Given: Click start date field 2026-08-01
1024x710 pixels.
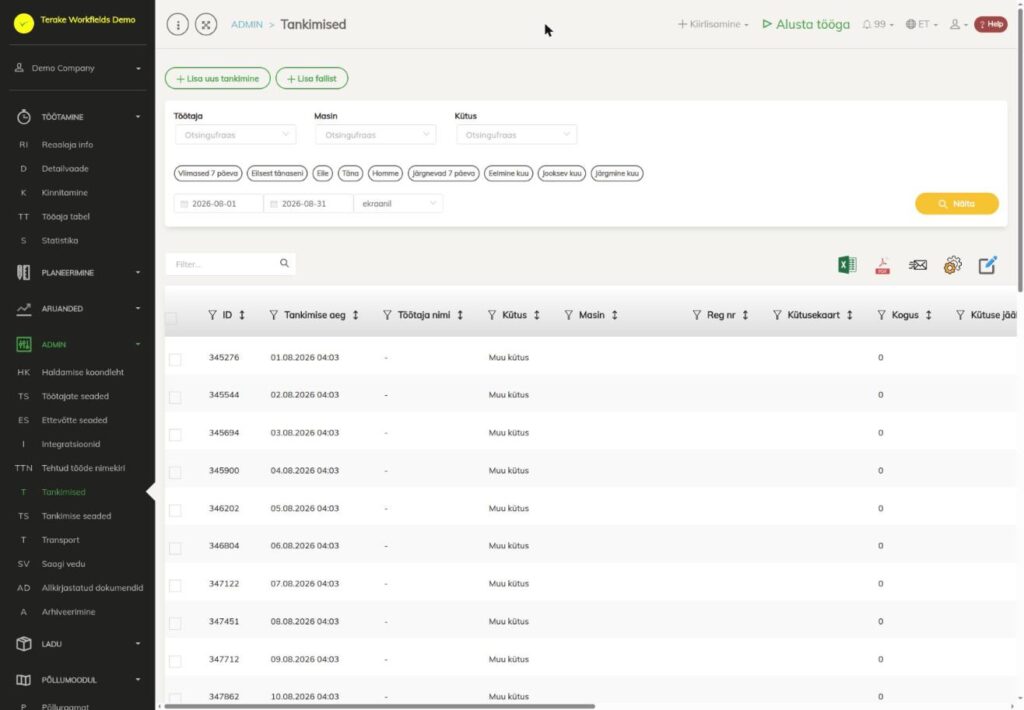Looking at the screenshot, I should click(219, 204).
